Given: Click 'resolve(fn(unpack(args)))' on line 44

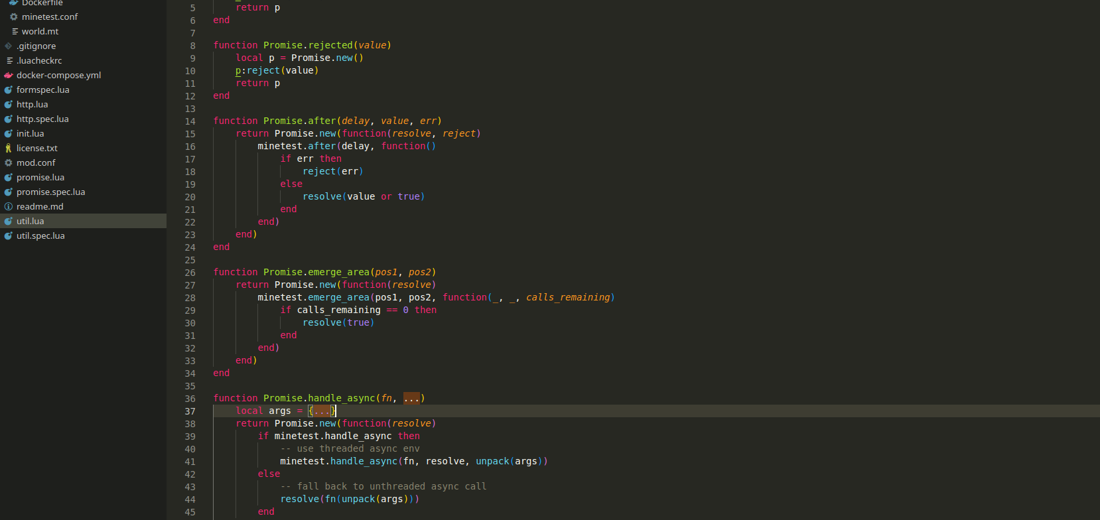Looking at the screenshot, I should 350,500.
